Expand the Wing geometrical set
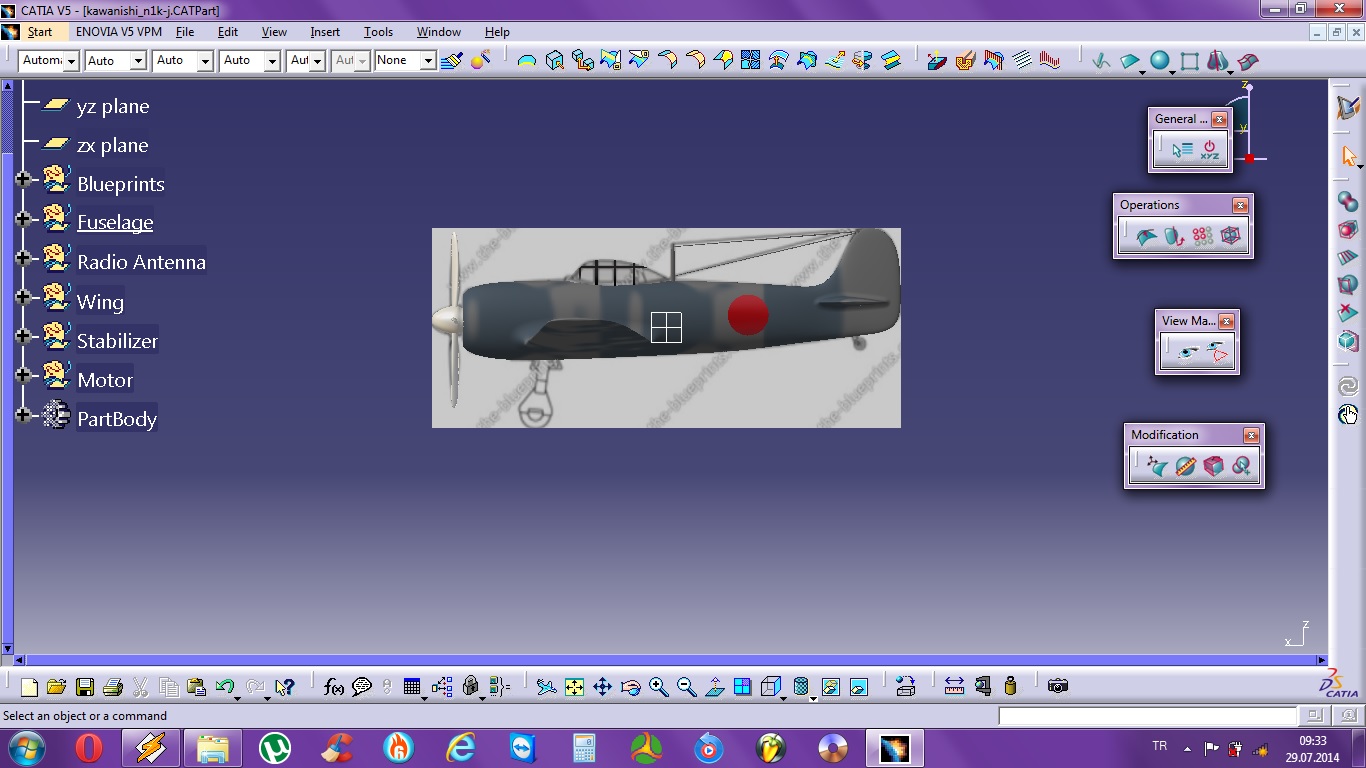 23,297
